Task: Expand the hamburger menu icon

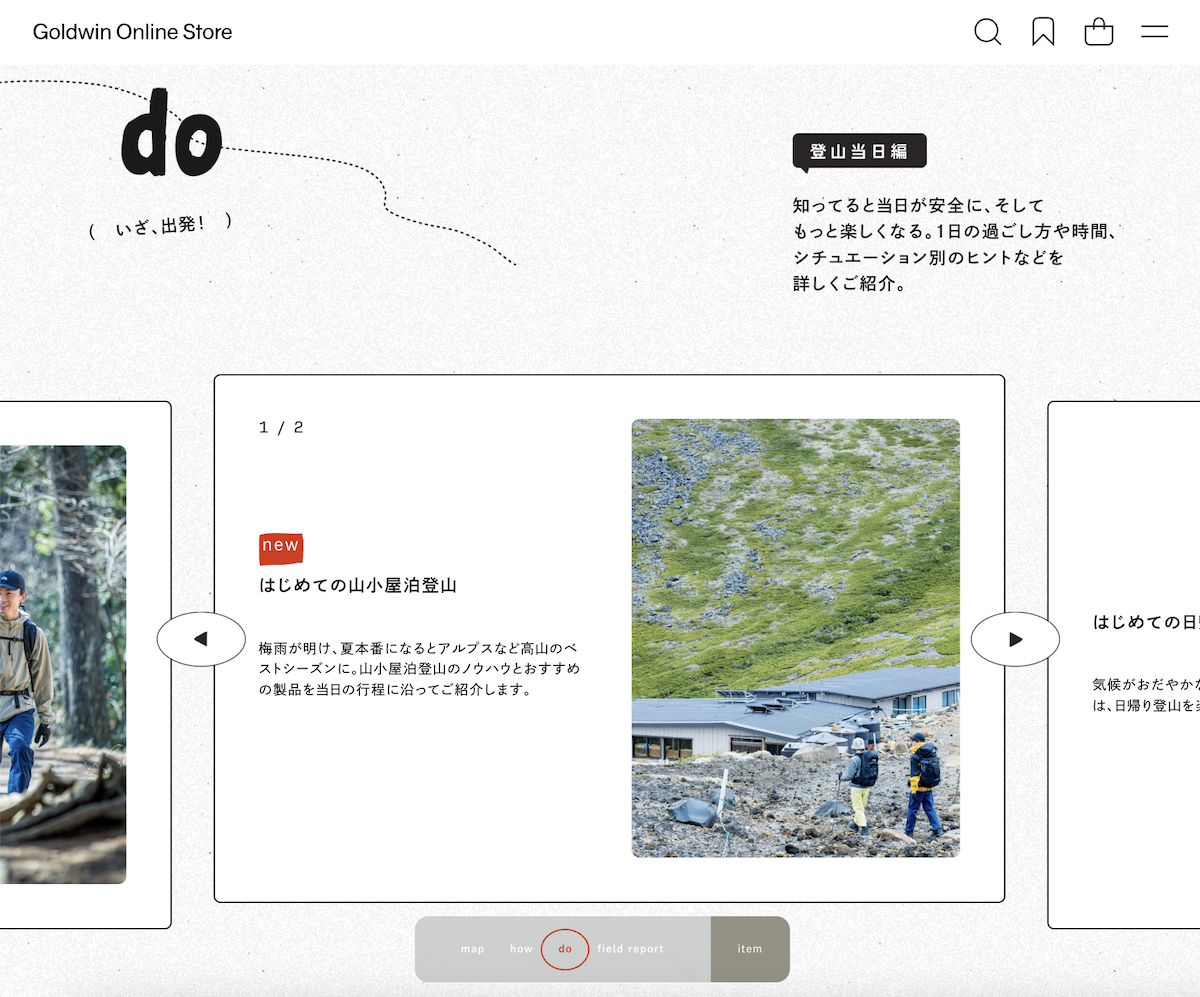Action: pyautogui.click(x=1155, y=32)
